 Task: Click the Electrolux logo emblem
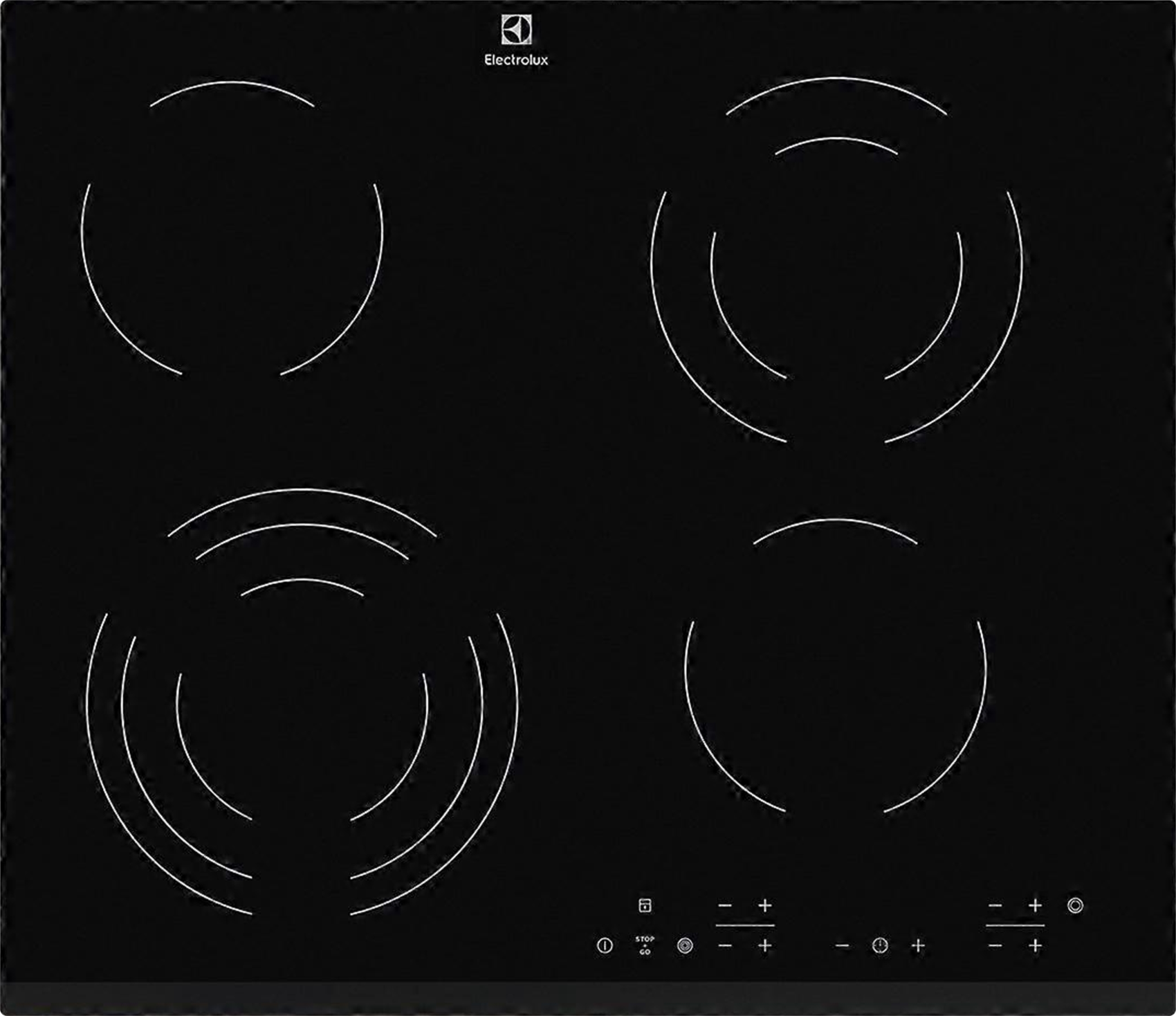516,30
